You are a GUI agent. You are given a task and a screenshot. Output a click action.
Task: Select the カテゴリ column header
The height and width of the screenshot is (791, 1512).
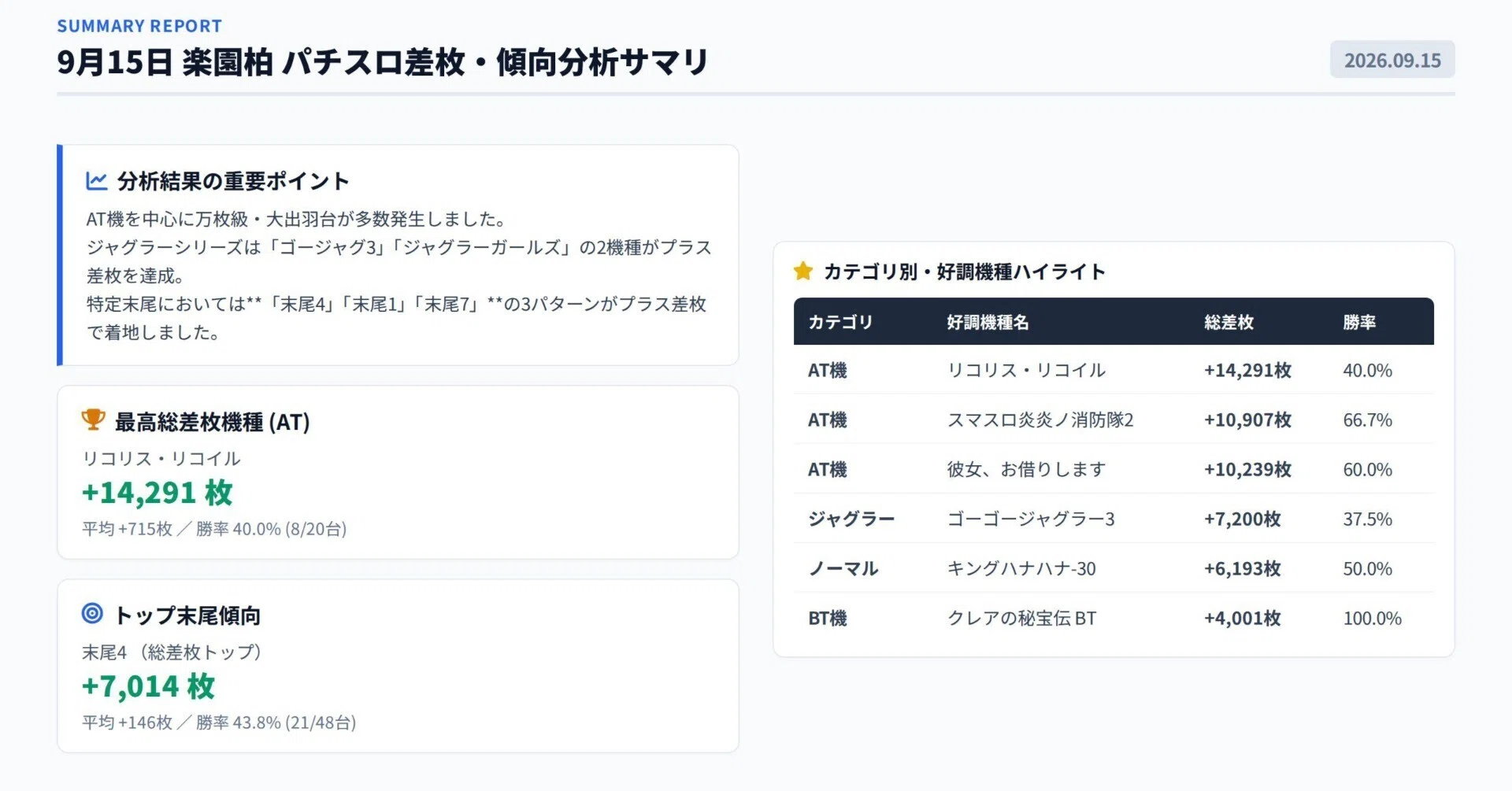point(840,322)
